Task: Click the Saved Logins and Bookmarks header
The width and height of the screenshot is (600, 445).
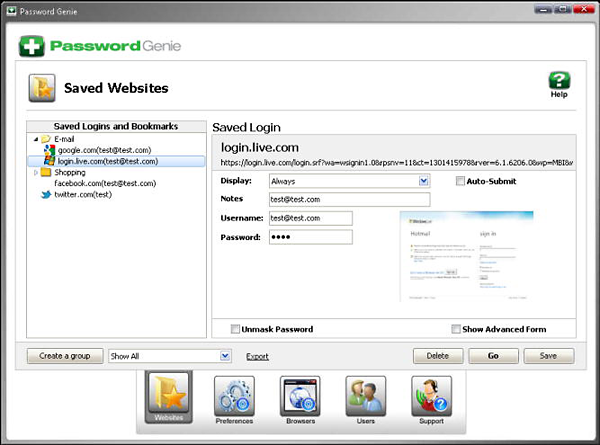Action: 116,126
